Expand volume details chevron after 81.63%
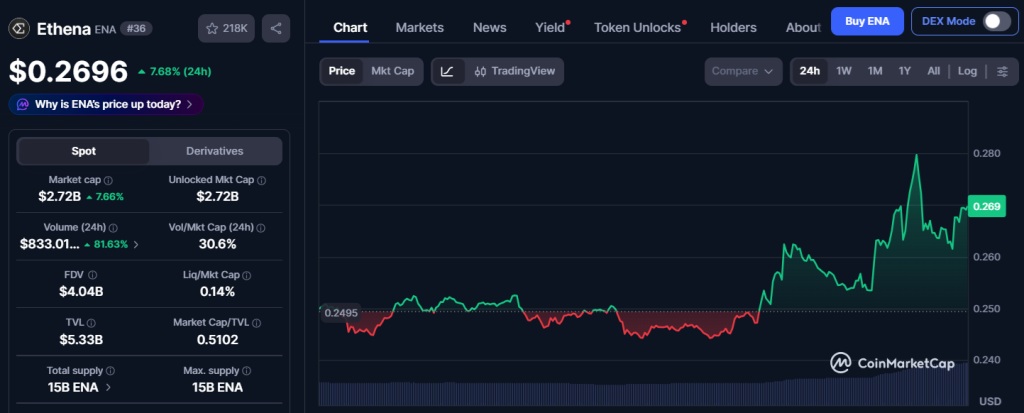The image size is (1024, 413). tap(136, 245)
